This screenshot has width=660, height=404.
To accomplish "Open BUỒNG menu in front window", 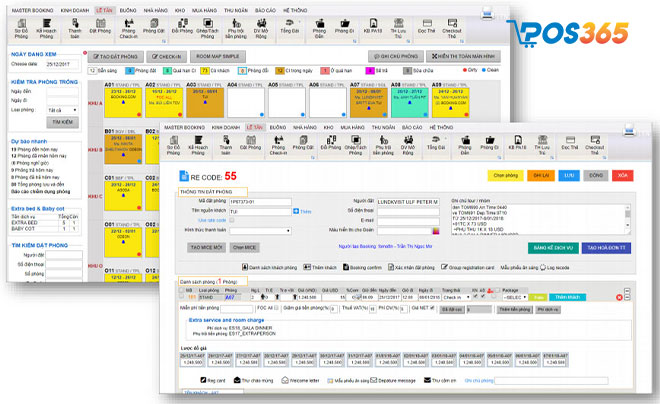I will coord(278,128).
